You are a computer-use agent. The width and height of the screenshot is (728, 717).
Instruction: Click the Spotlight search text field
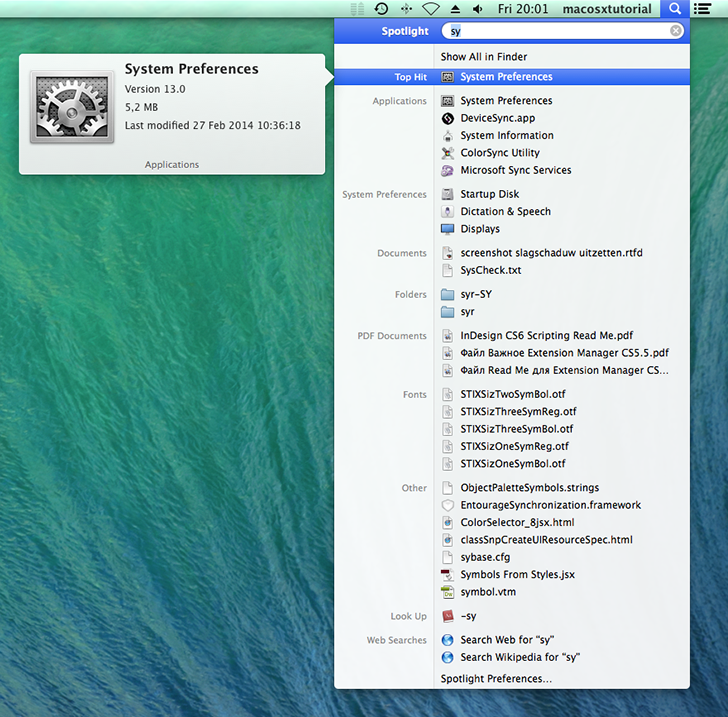pos(562,31)
